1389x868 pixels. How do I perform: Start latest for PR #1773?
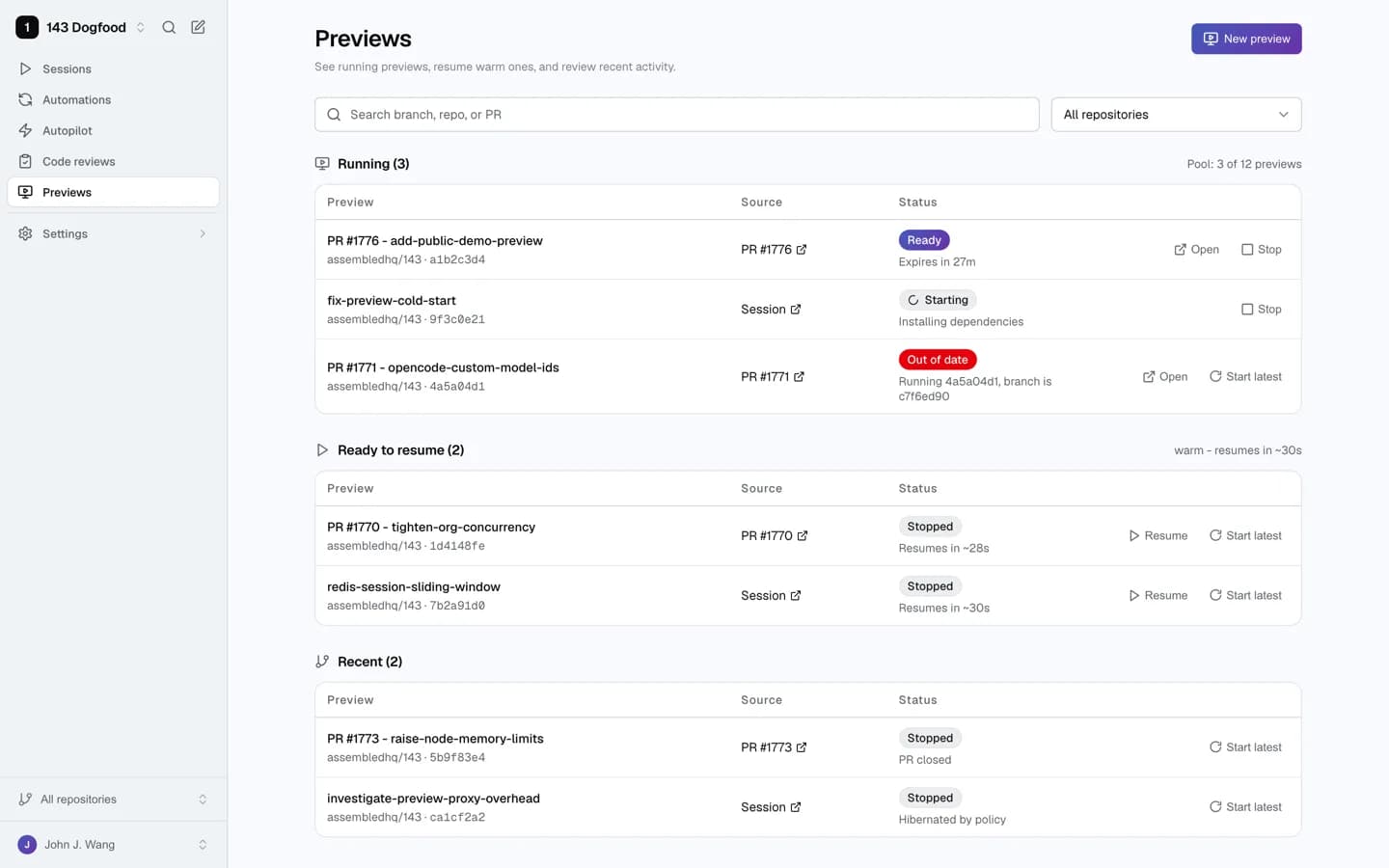[x=1245, y=746]
